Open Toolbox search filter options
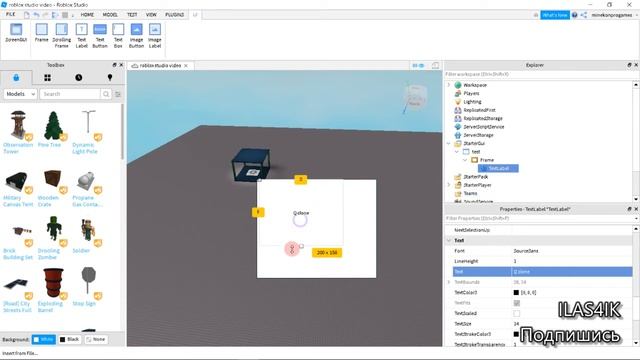This screenshot has width=640, height=360. pyautogui.click(x=118, y=94)
